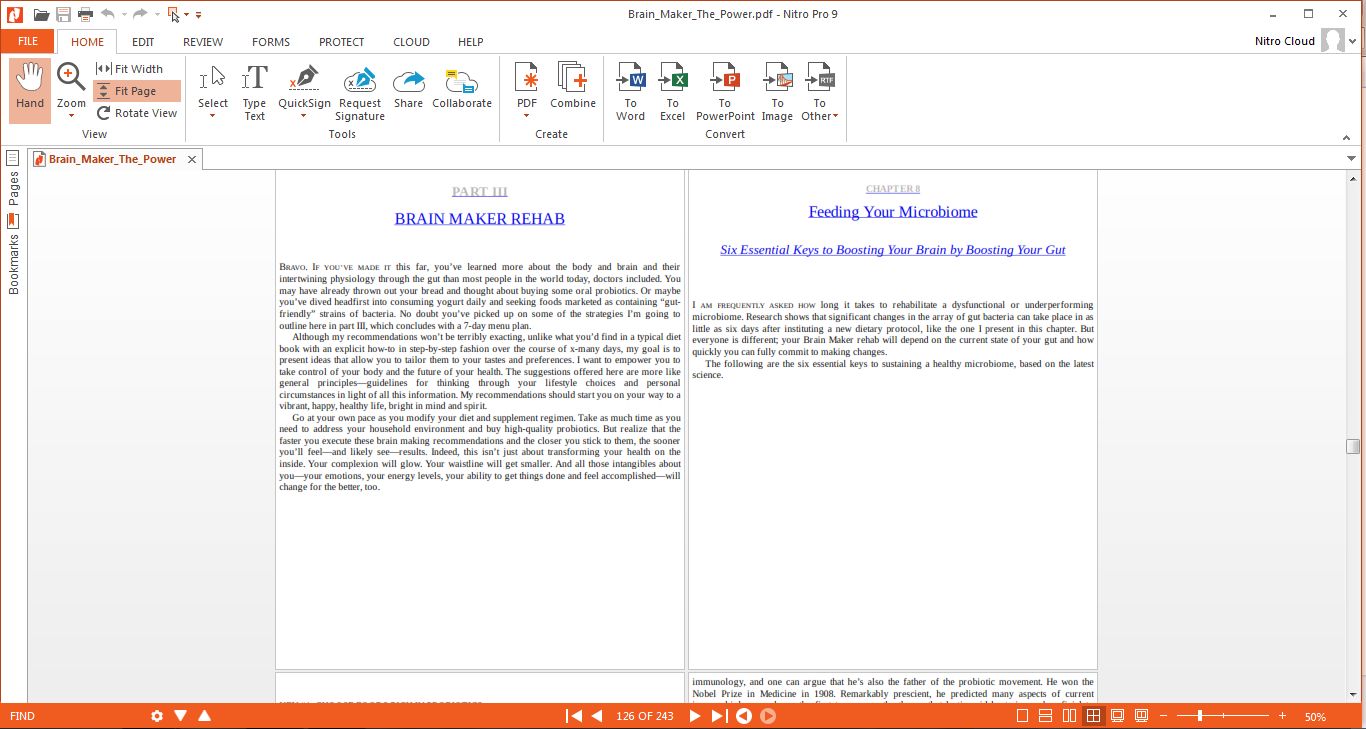The image size is (1366, 729).
Task: Switch to facing pages layout
Action: [x=1070, y=716]
